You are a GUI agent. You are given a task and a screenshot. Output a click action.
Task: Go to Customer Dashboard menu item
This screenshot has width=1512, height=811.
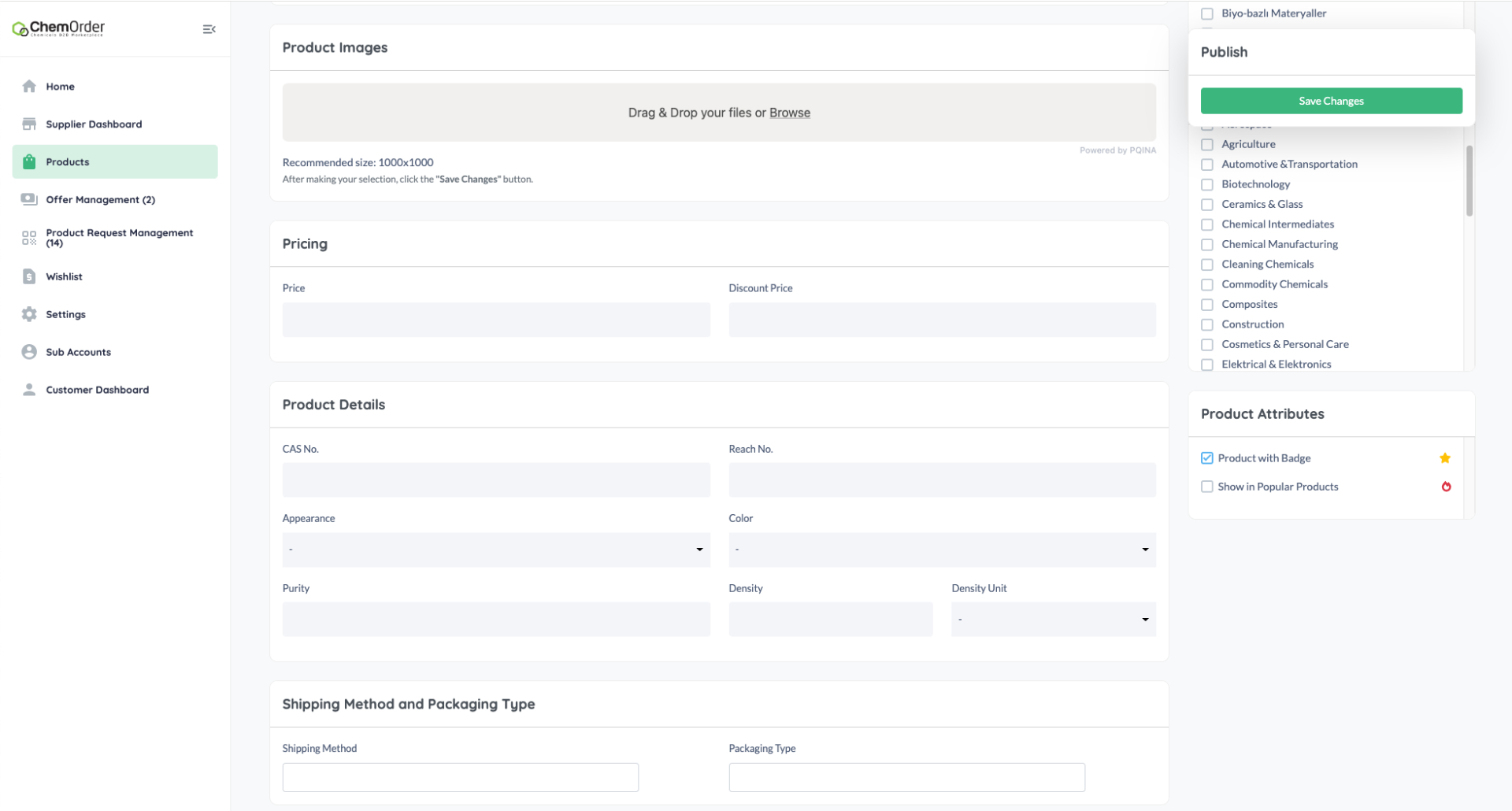click(97, 390)
